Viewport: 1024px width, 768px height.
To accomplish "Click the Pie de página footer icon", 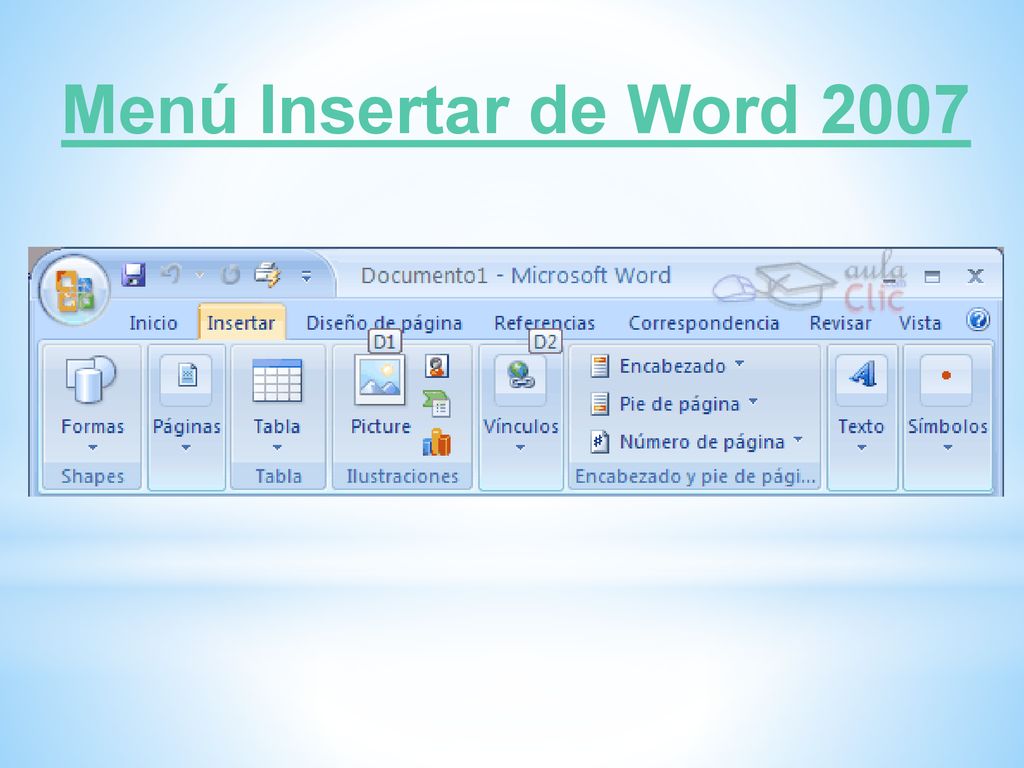I will [600, 404].
